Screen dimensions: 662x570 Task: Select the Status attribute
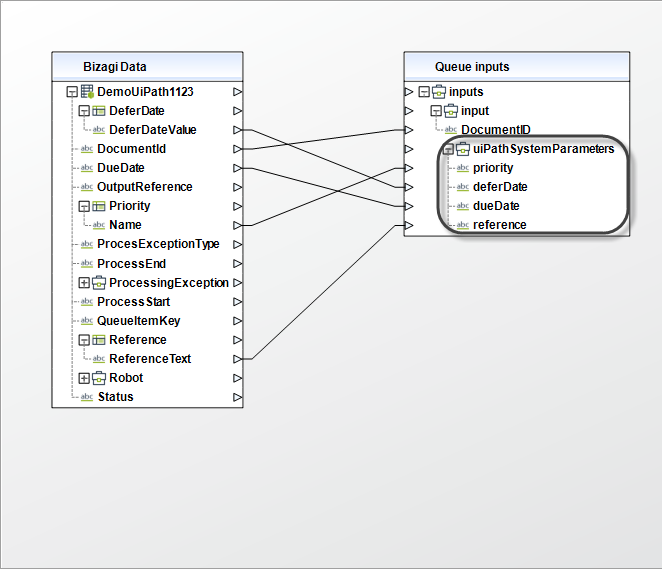click(x=116, y=397)
